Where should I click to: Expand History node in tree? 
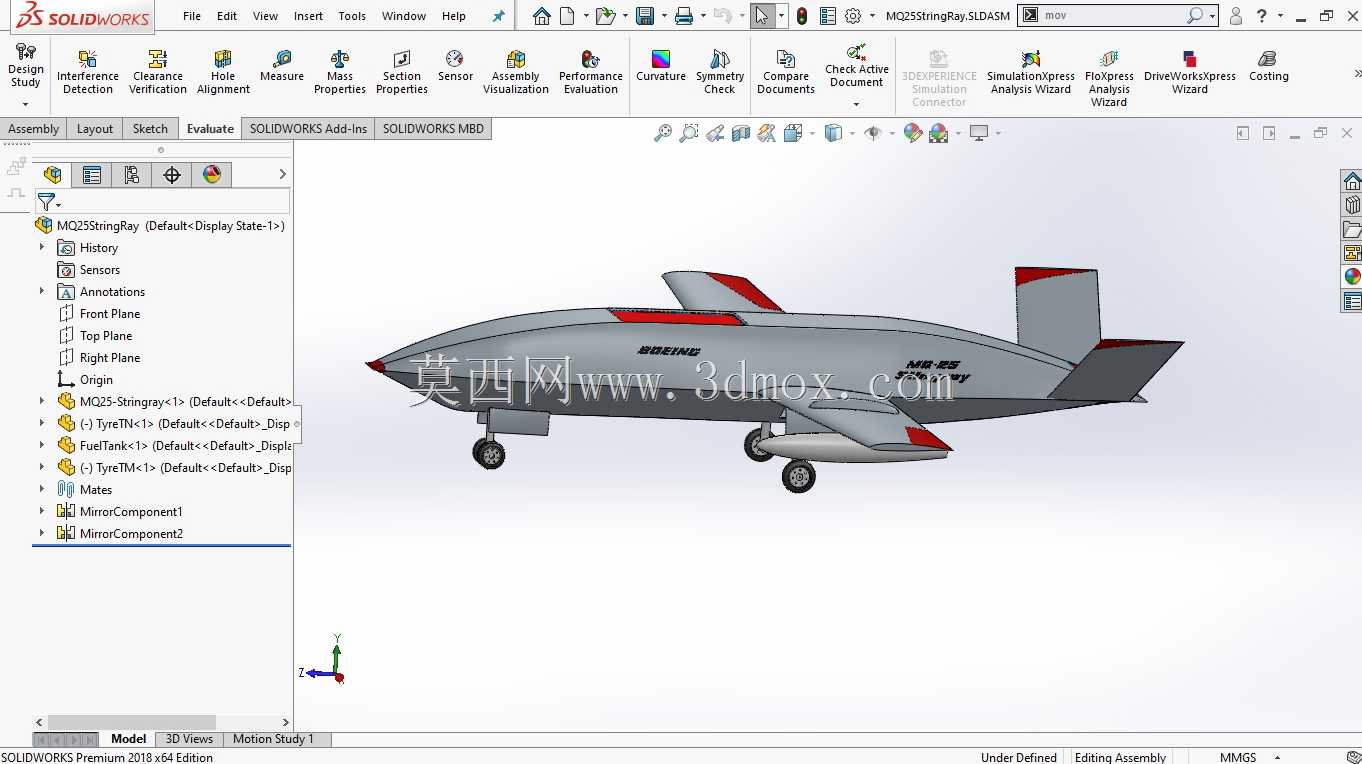click(42, 247)
